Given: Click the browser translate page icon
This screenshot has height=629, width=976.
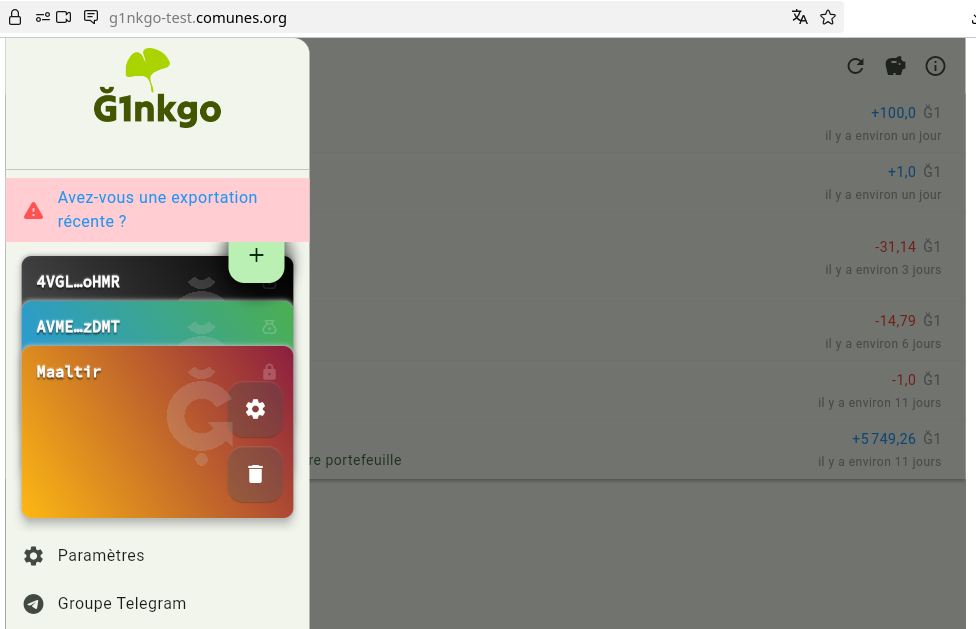Looking at the screenshot, I should pyautogui.click(x=799, y=17).
